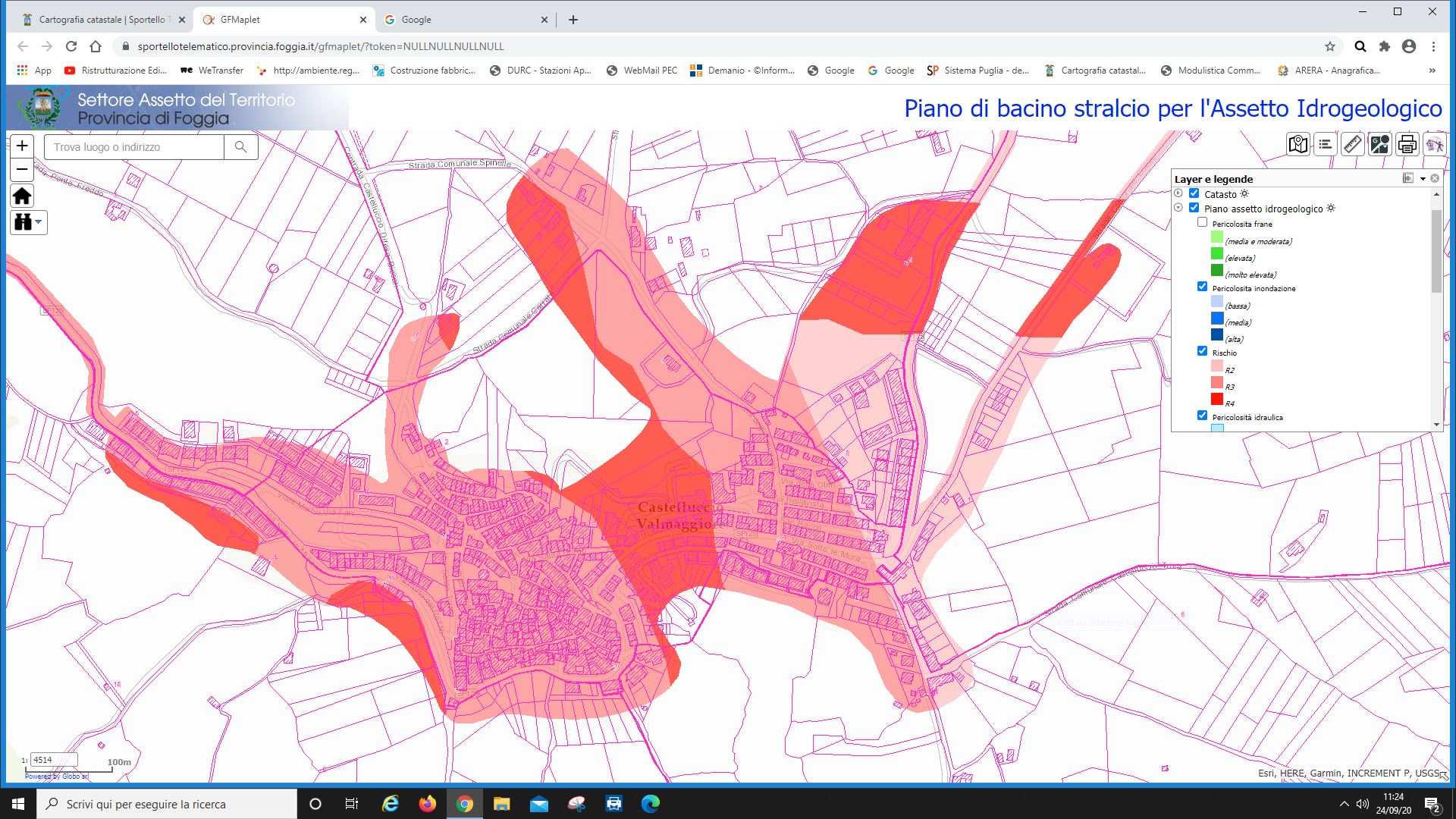Image resolution: width=1456 pixels, height=819 pixels.
Task: Click the alta dark blue swatch
Action: [x=1217, y=335]
